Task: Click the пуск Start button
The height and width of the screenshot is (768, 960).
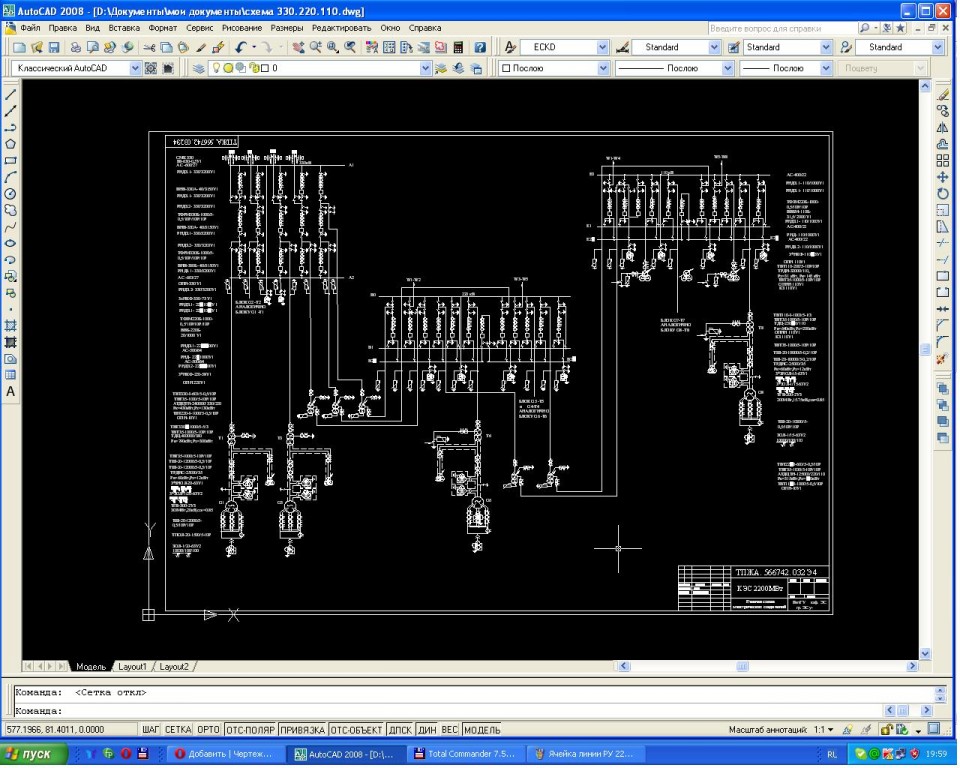Action: [33, 755]
